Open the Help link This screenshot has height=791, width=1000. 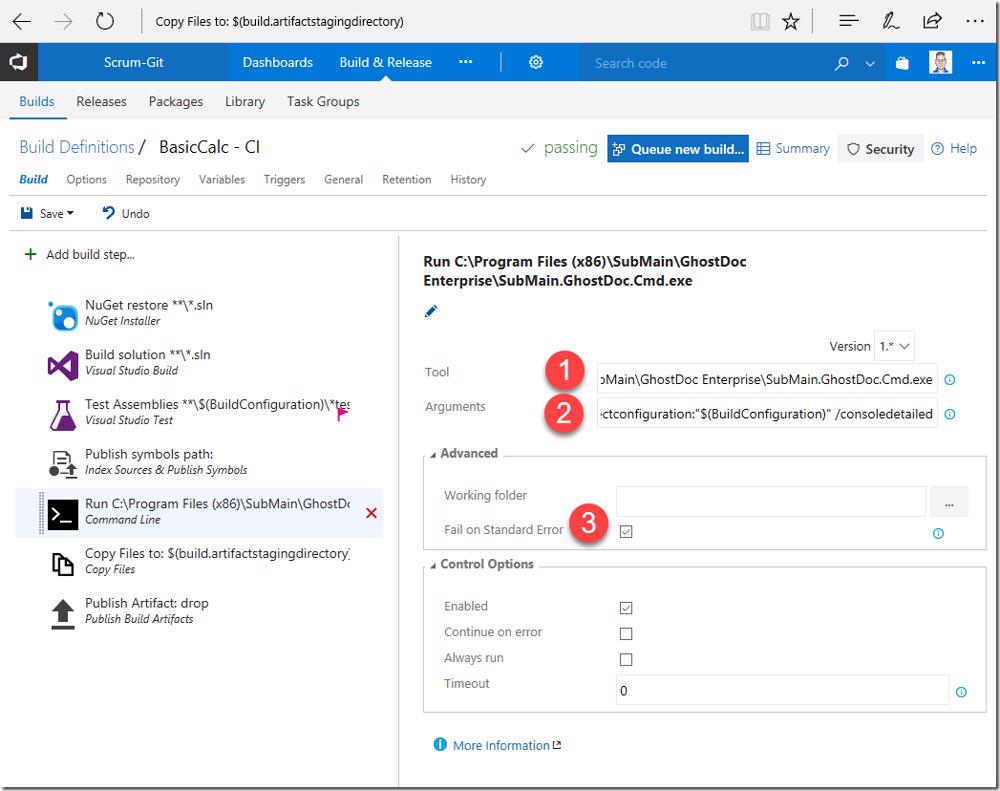click(953, 149)
